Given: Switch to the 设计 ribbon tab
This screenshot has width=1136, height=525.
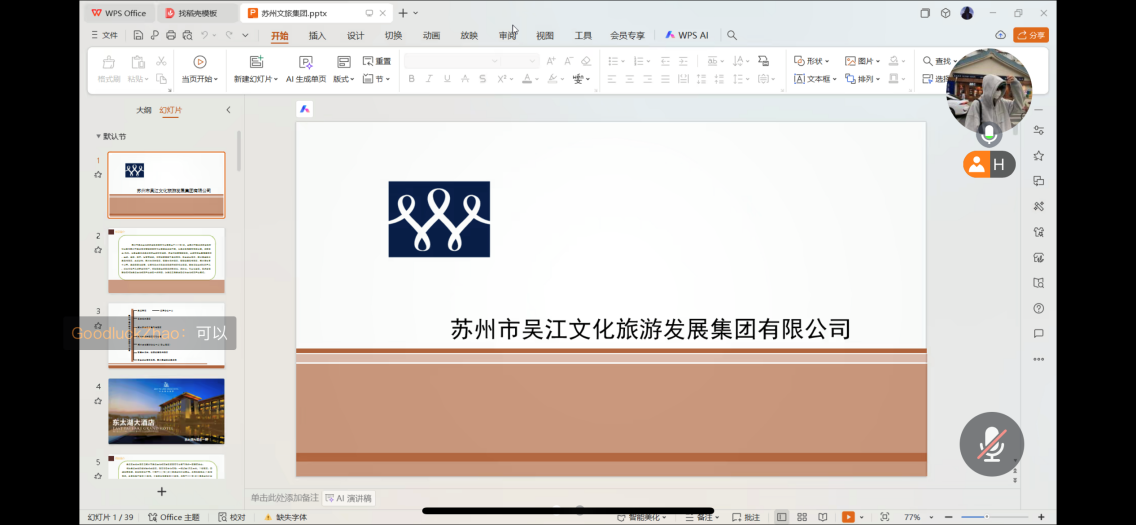Looking at the screenshot, I should coord(355,35).
